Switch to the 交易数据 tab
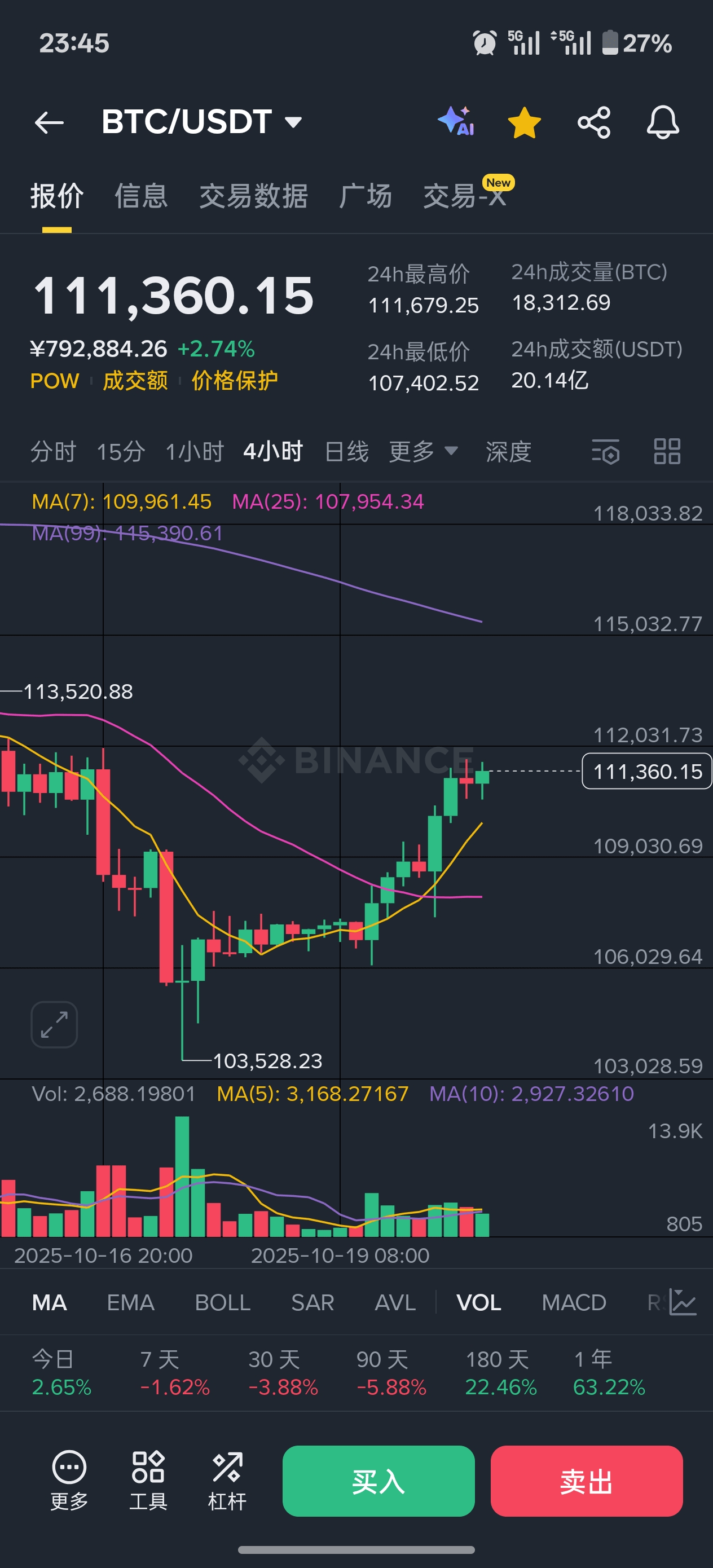This screenshot has width=713, height=1568. [253, 197]
